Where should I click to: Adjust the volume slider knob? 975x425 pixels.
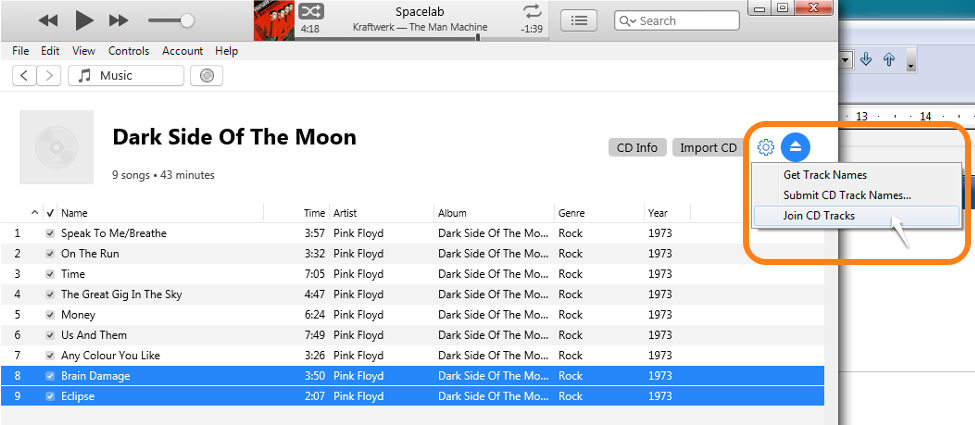pos(187,20)
